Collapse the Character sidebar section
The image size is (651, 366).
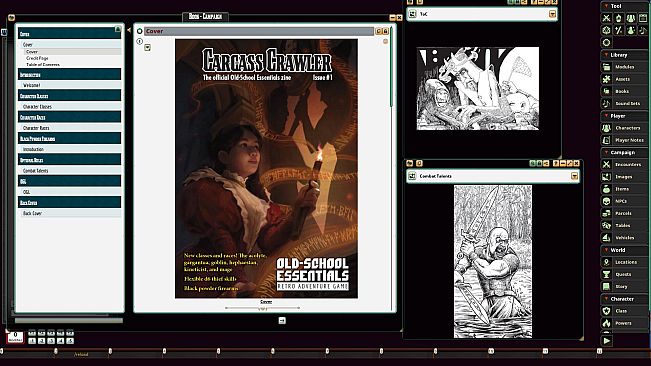click(624, 299)
